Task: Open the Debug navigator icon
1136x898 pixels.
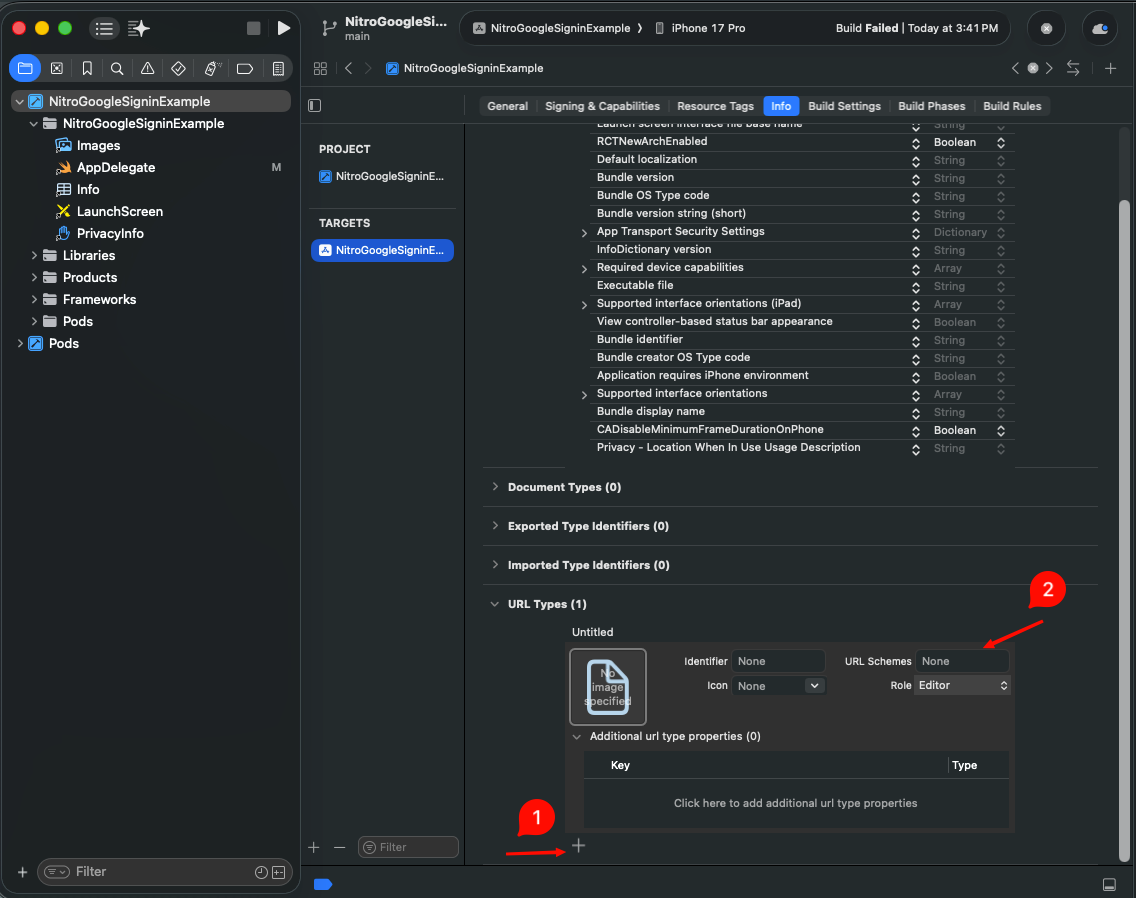Action: (212, 68)
